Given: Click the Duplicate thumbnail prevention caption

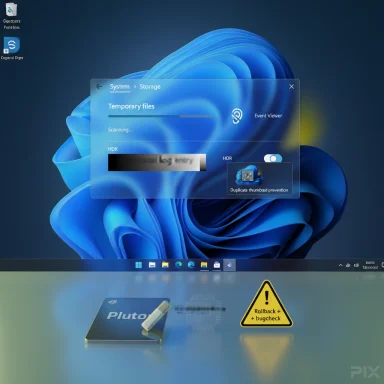Looking at the screenshot, I should (259, 190).
